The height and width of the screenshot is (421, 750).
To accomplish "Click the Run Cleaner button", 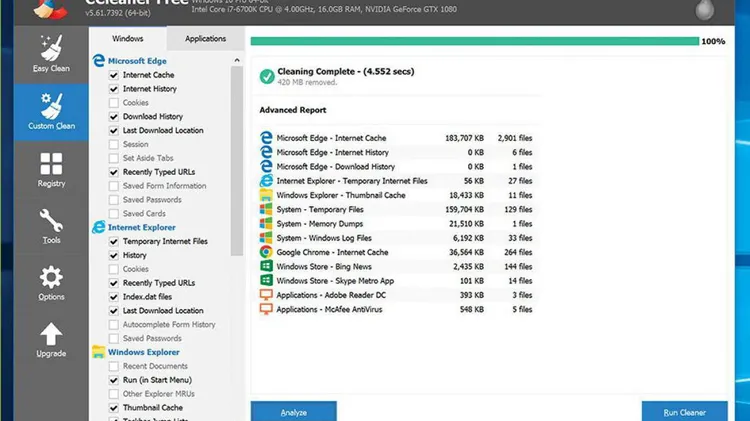I will pyautogui.click(x=684, y=412).
